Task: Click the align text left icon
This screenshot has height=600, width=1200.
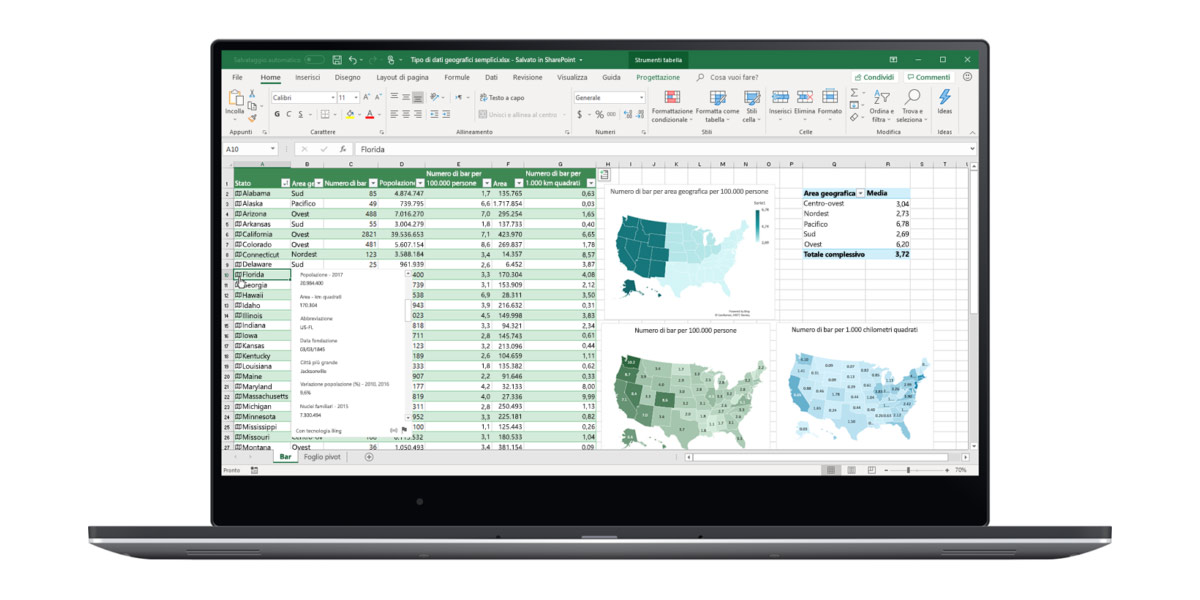Action: (395, 114)
